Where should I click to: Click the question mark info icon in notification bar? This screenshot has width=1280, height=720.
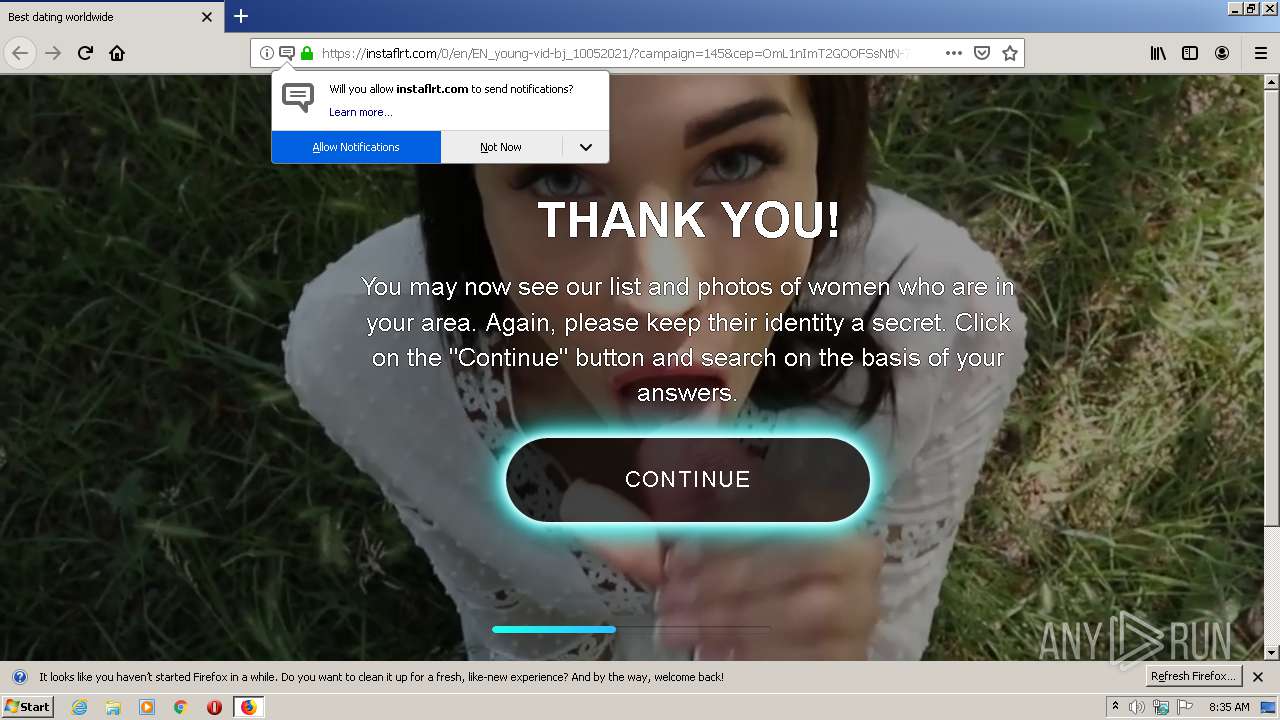click(19, 677)
